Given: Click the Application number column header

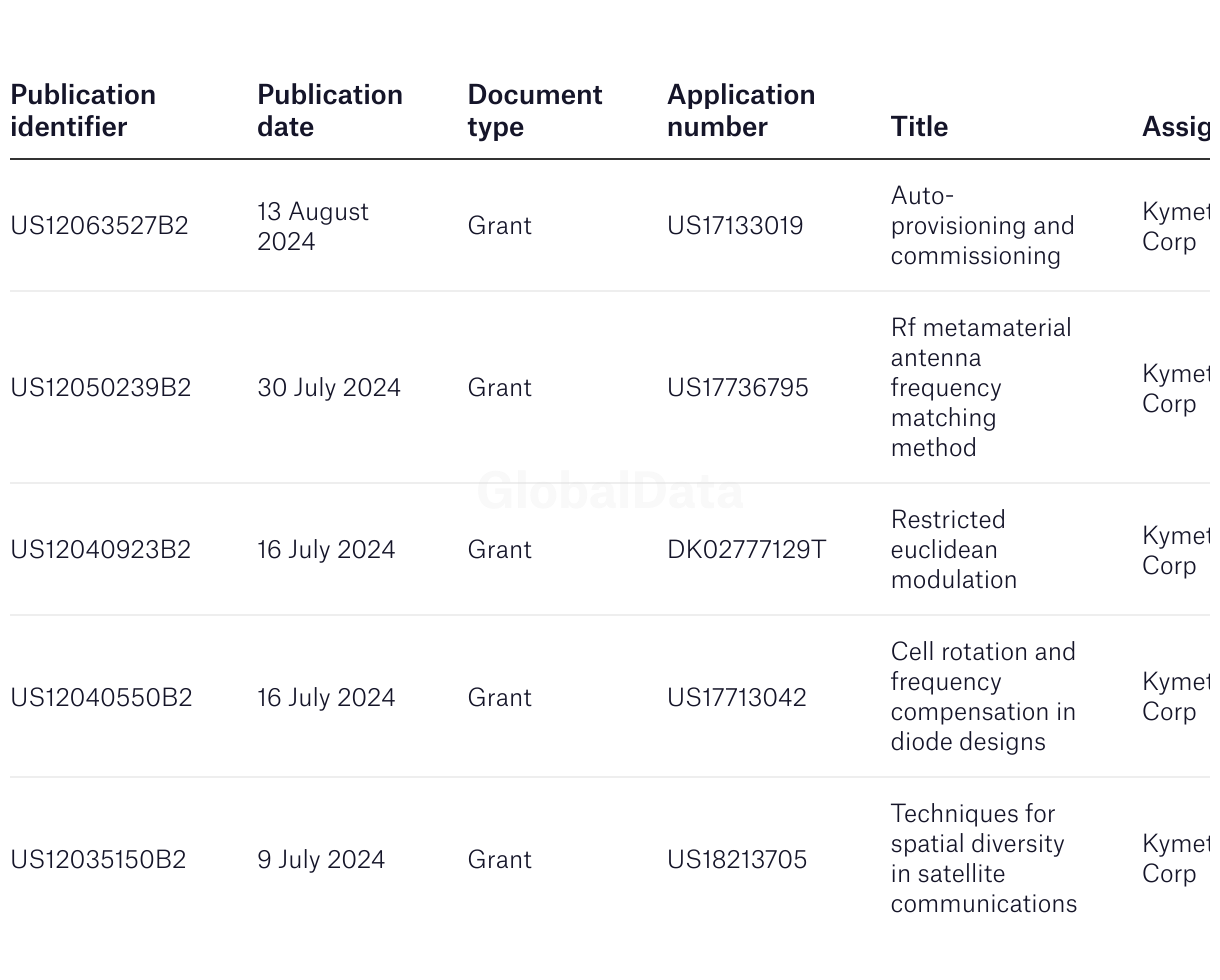Looking at the screenshot, I should (740, 110).
